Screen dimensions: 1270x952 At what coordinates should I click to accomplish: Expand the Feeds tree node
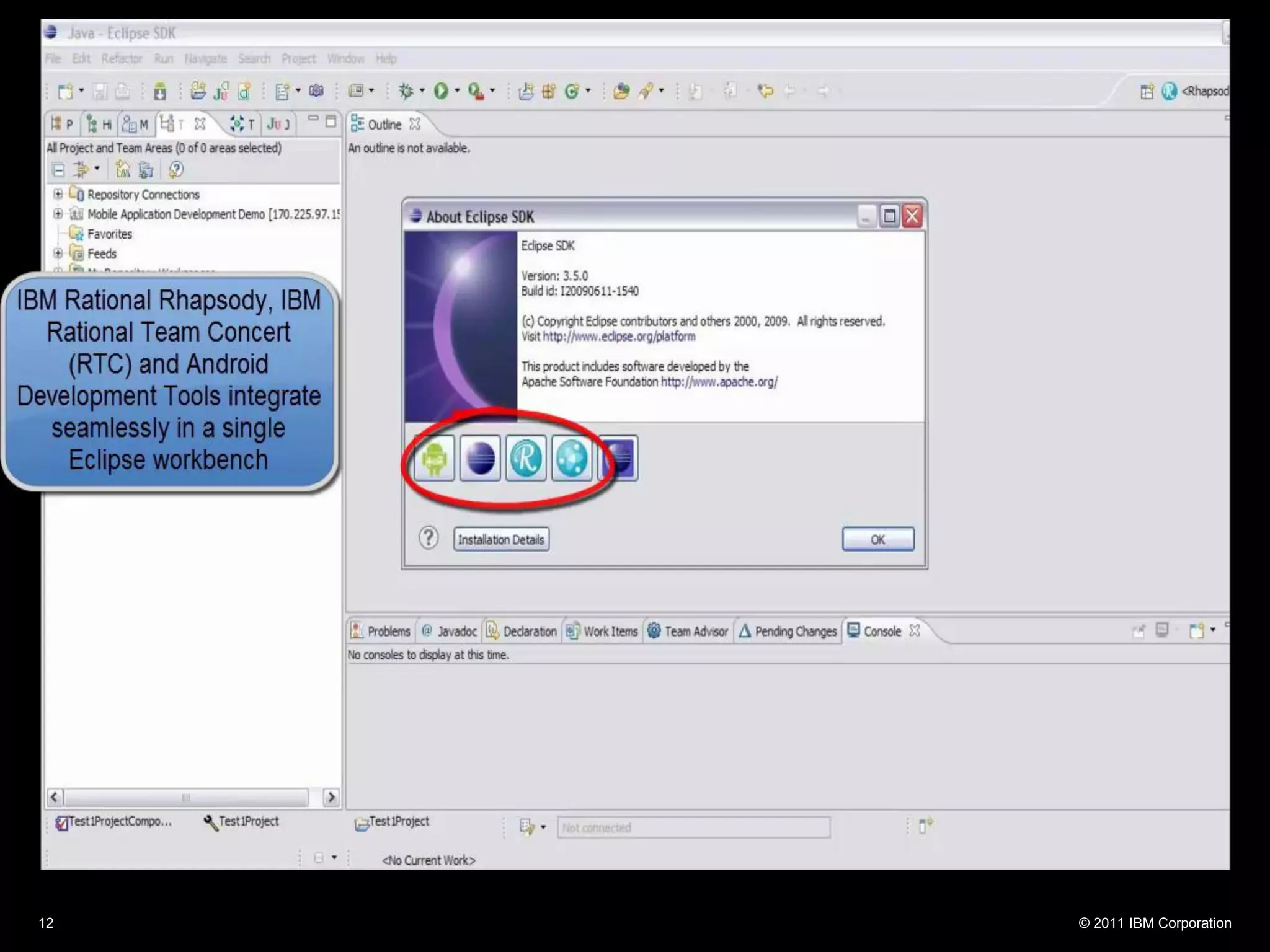click(x=58, y=253)
